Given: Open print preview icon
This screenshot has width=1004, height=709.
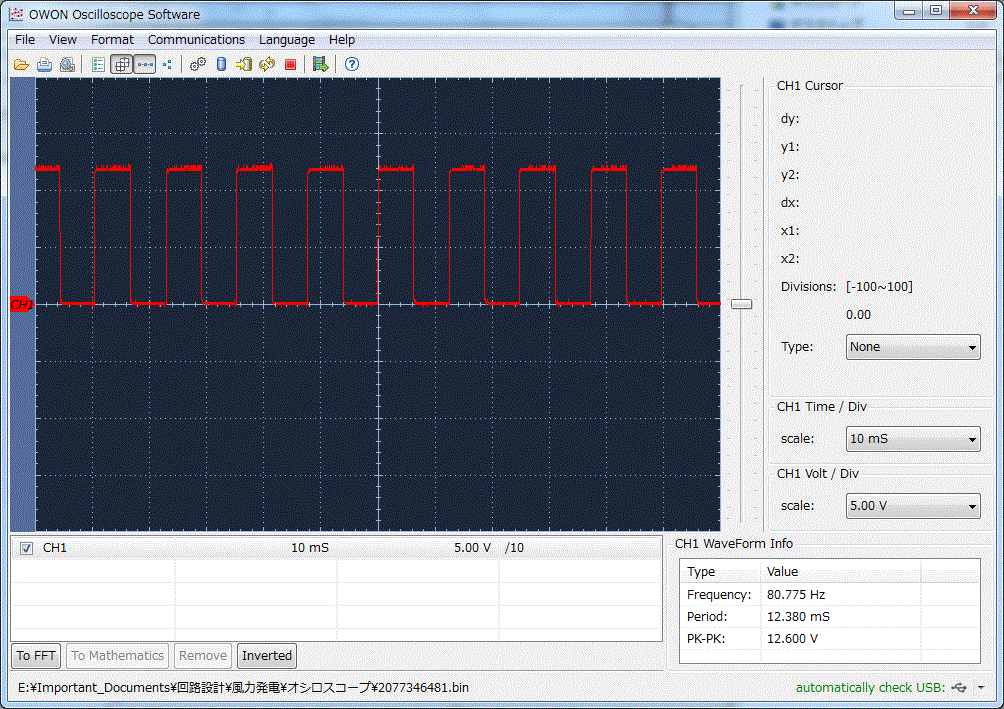Looking at the screenshot, I should (x=67, y=65).
